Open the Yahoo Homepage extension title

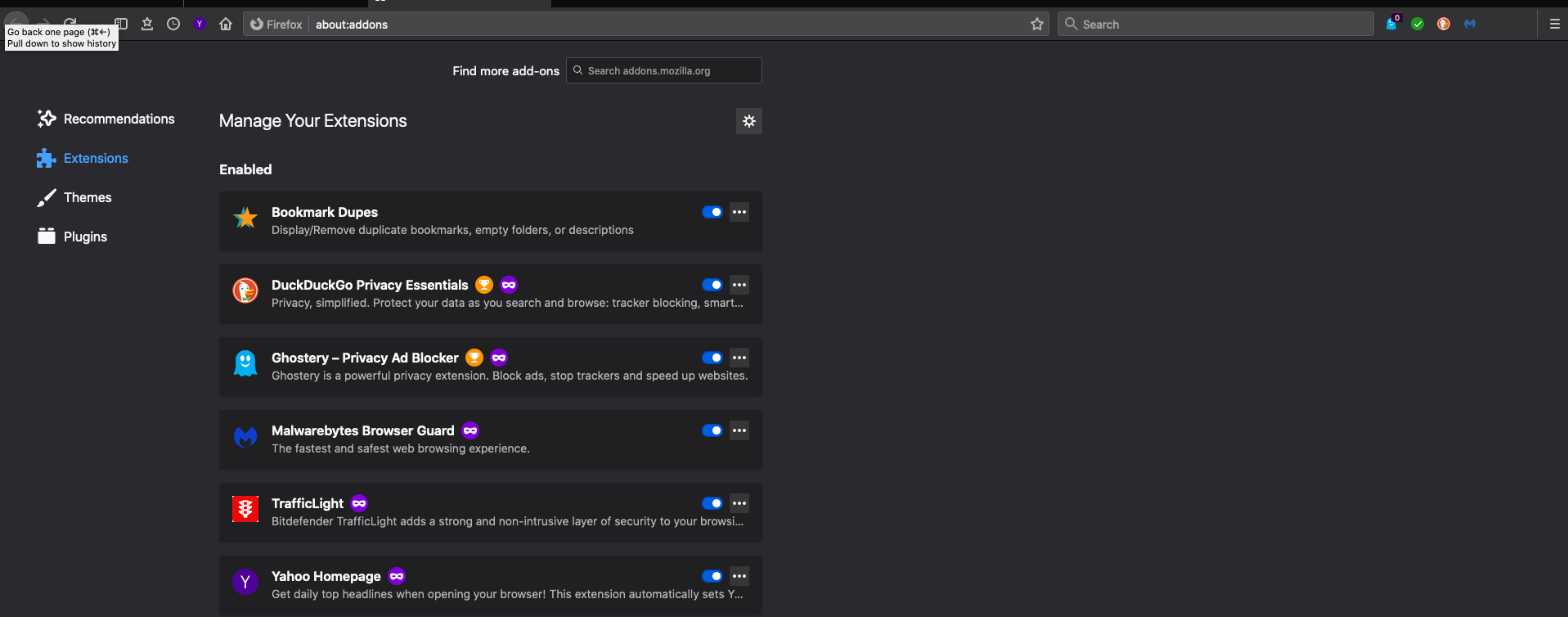coord(326,576)
